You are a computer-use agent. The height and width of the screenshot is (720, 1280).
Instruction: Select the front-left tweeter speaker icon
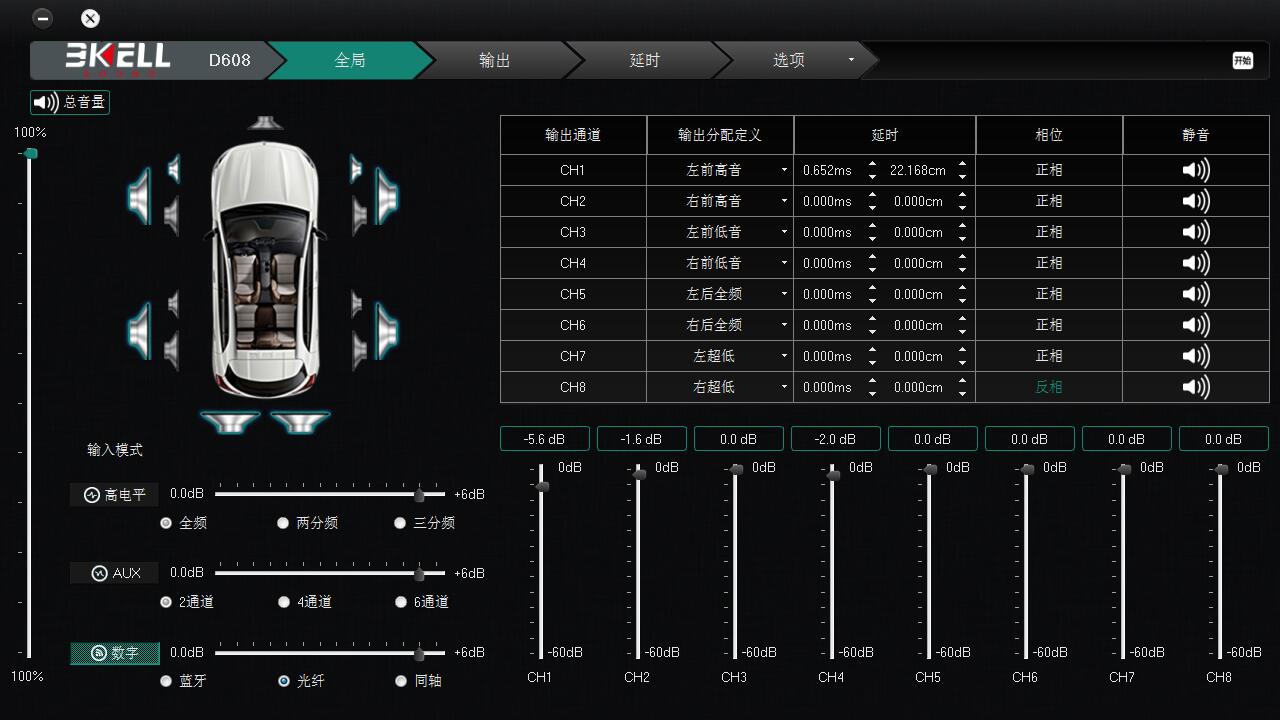pos(174,169)
